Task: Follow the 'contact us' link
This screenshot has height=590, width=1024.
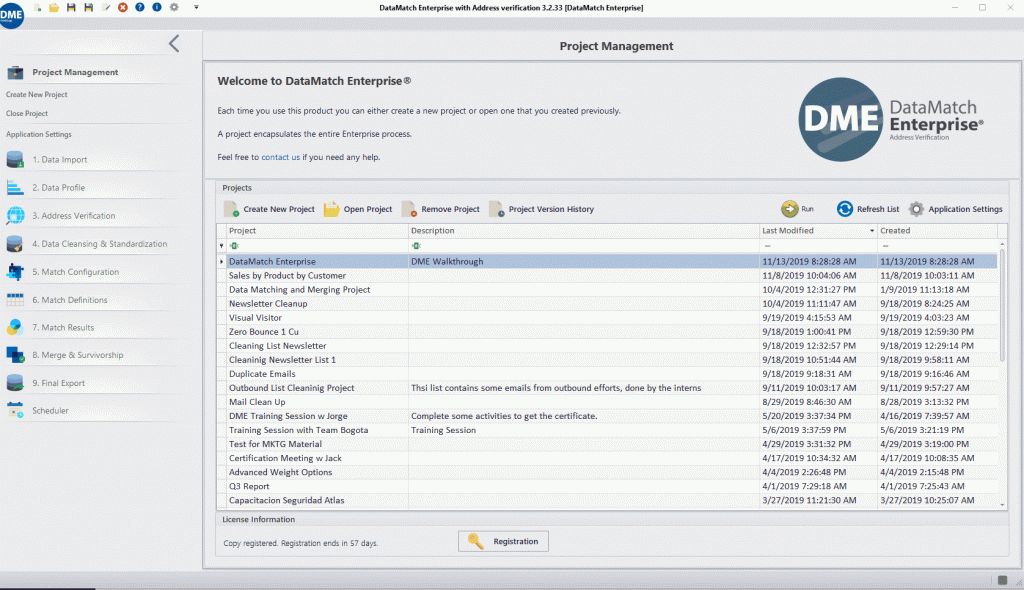Action: pyautogui.click(x=280, y=157)
